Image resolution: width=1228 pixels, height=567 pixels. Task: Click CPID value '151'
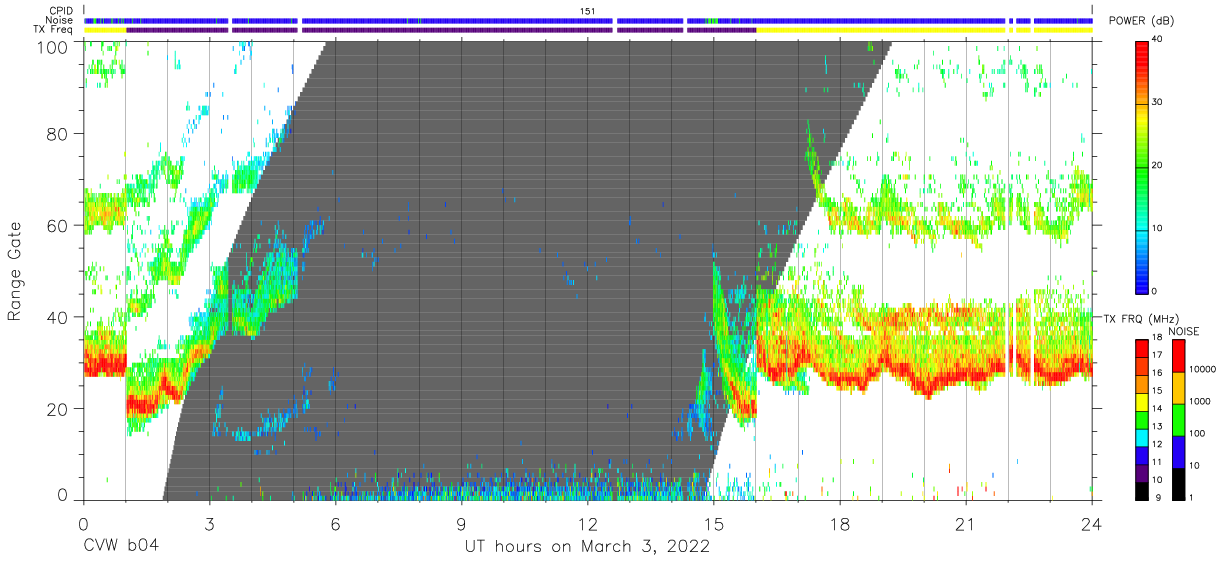coord(588,11)
